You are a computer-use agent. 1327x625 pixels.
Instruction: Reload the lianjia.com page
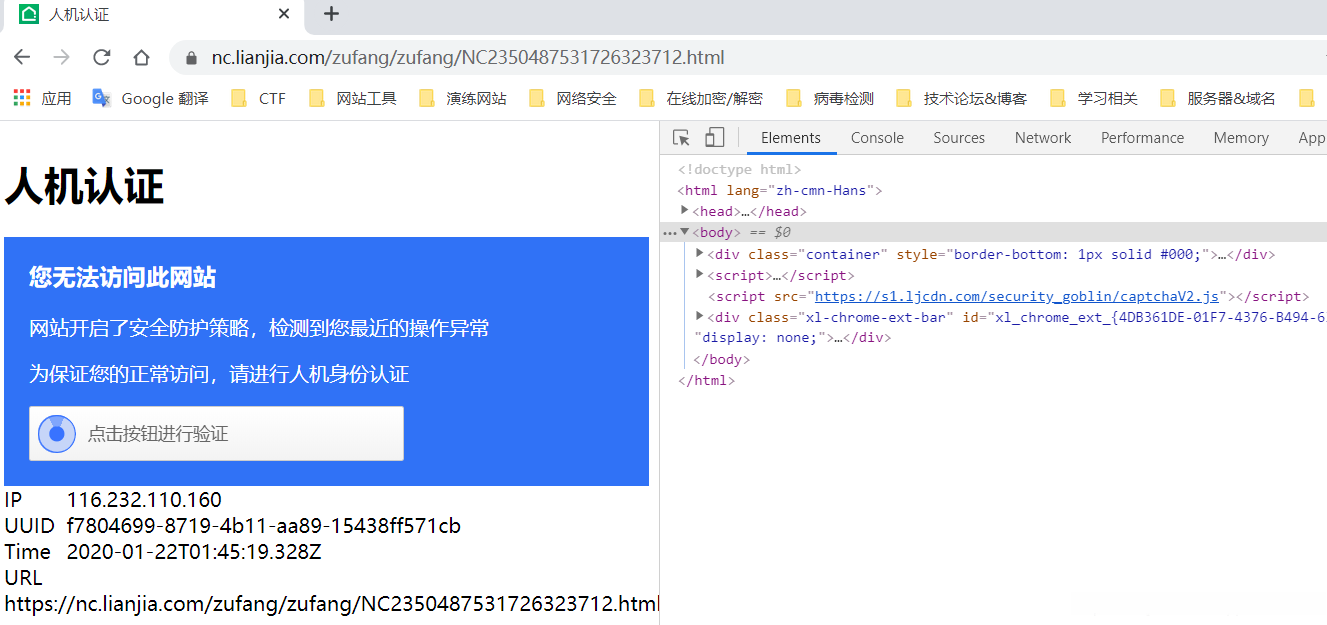coord(101,58)
